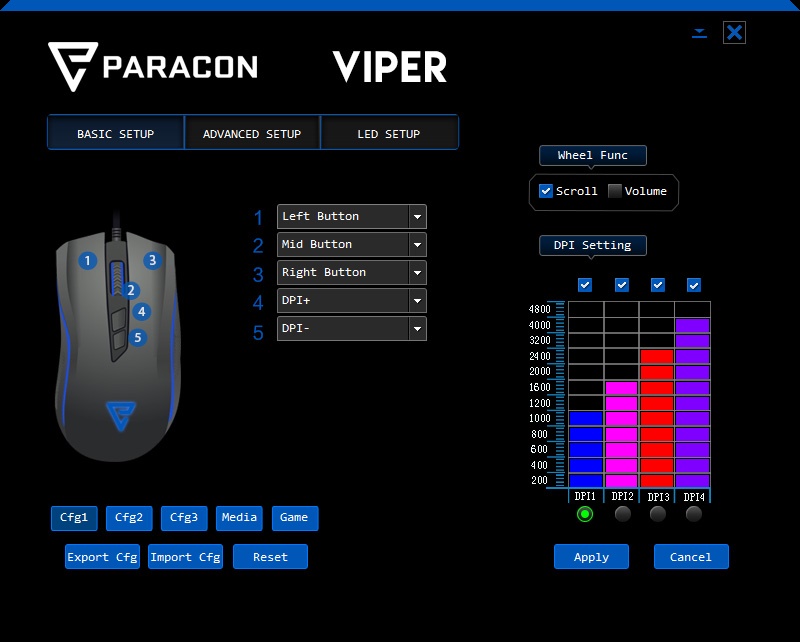Image resolution: width=800 pixels, height=642 pixels.
Task: Select the DPI4 radio indicator
Action: pyautogui.click(x=694, y=514)
